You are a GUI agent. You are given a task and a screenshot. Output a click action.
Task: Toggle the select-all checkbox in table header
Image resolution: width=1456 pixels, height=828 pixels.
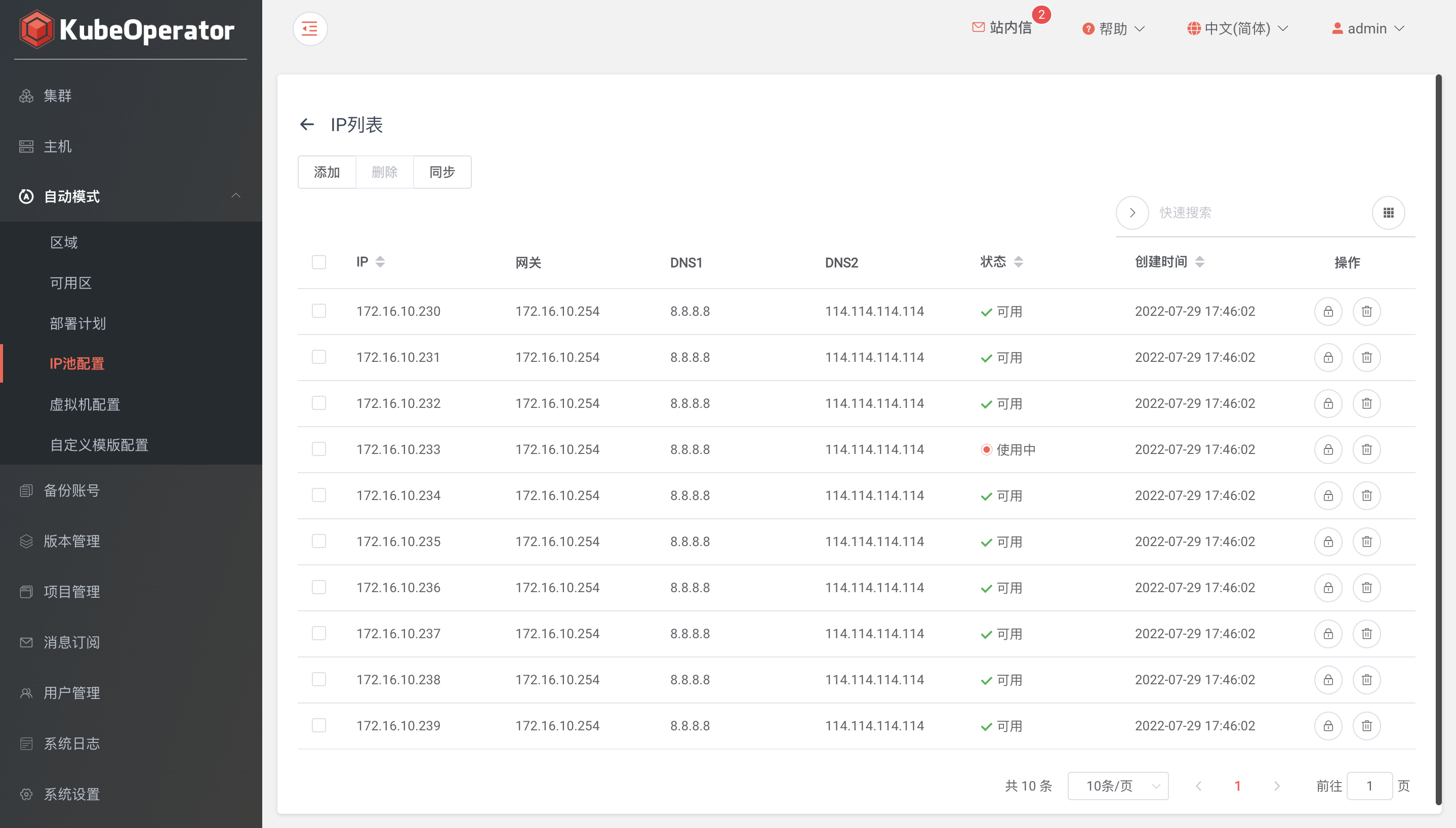(318, 262)
